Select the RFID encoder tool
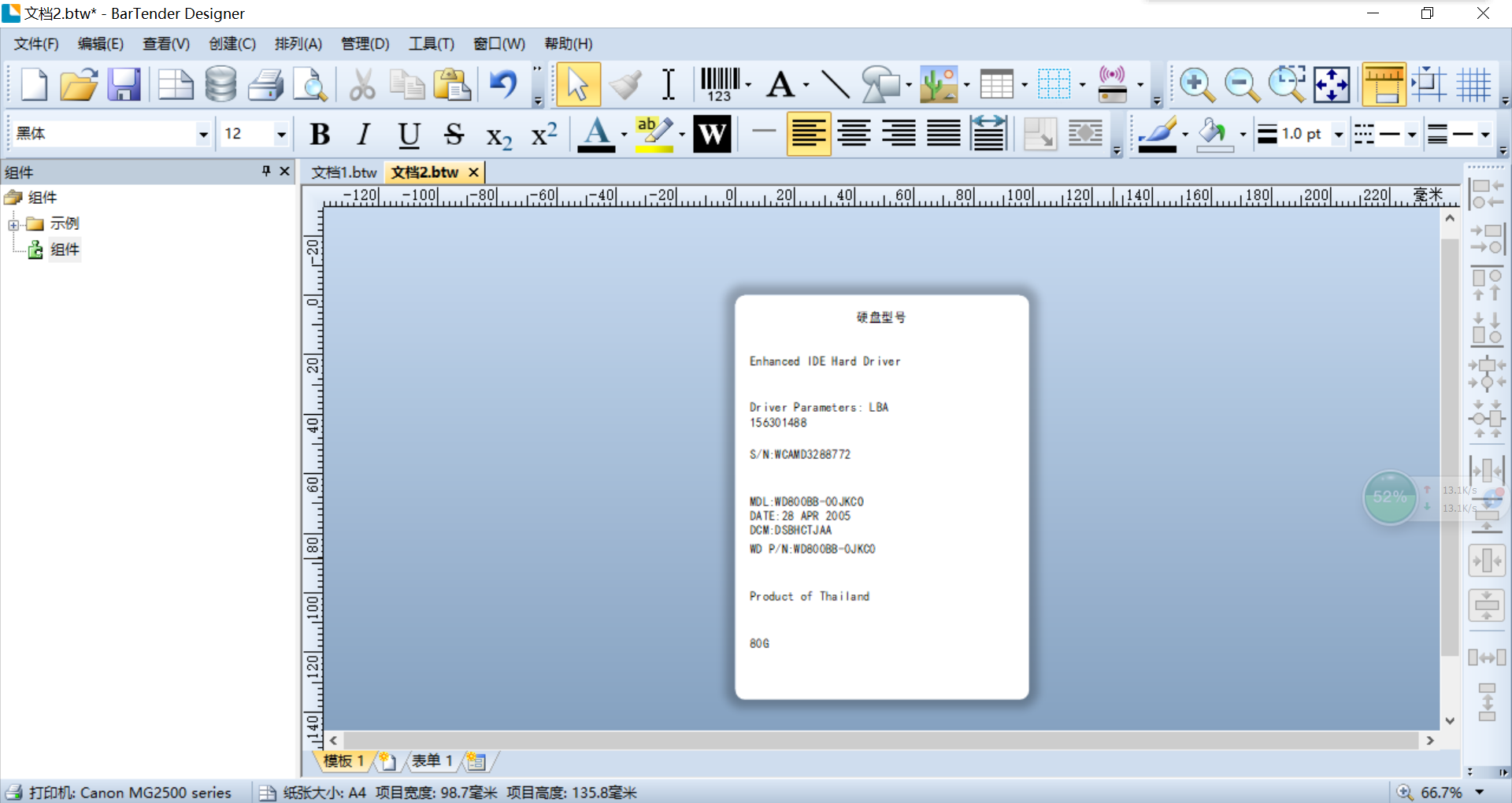1512x803 pixels. [x=1112, y=84]
